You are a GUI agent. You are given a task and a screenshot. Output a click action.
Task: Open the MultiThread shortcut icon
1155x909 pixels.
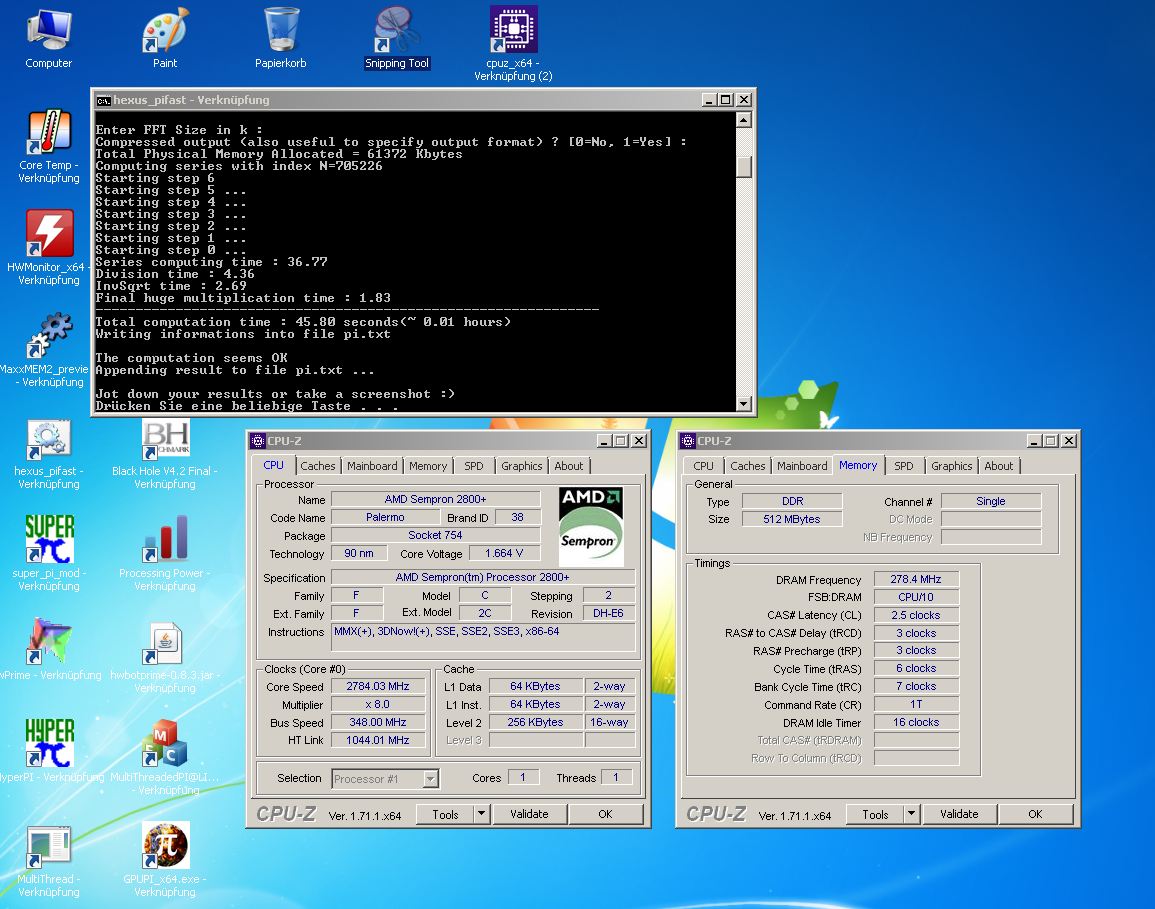tap(49, 846)
